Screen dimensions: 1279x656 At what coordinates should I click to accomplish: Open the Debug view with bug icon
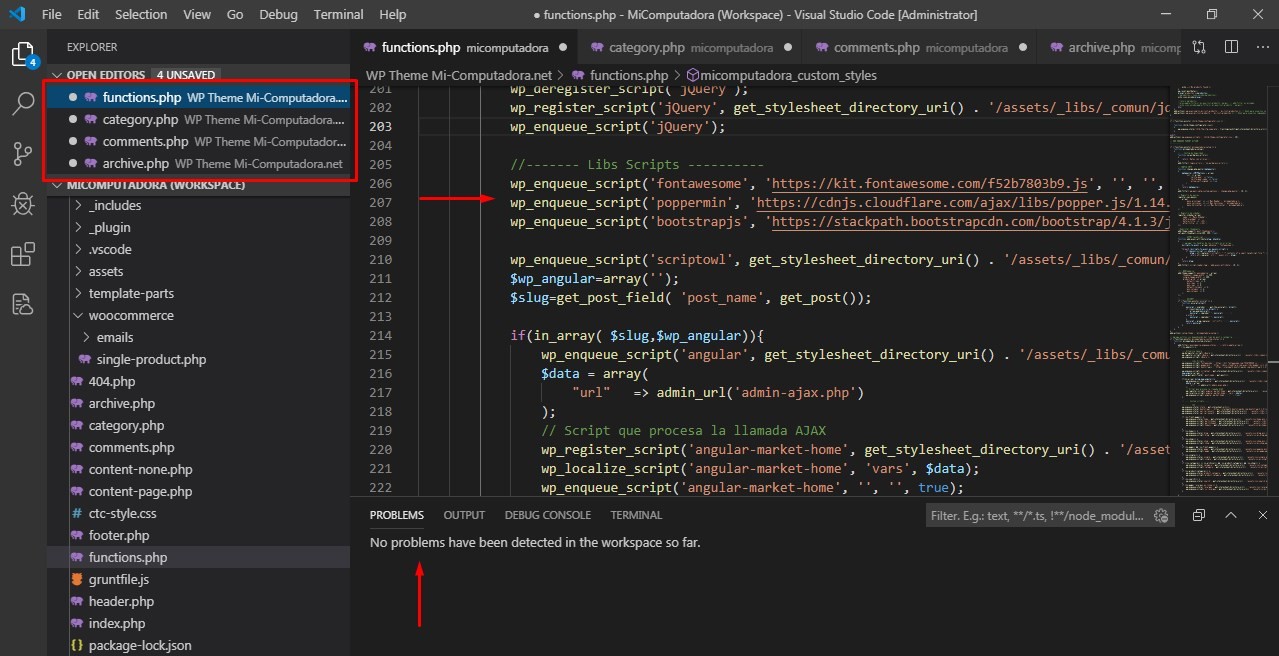pos(23,204)
